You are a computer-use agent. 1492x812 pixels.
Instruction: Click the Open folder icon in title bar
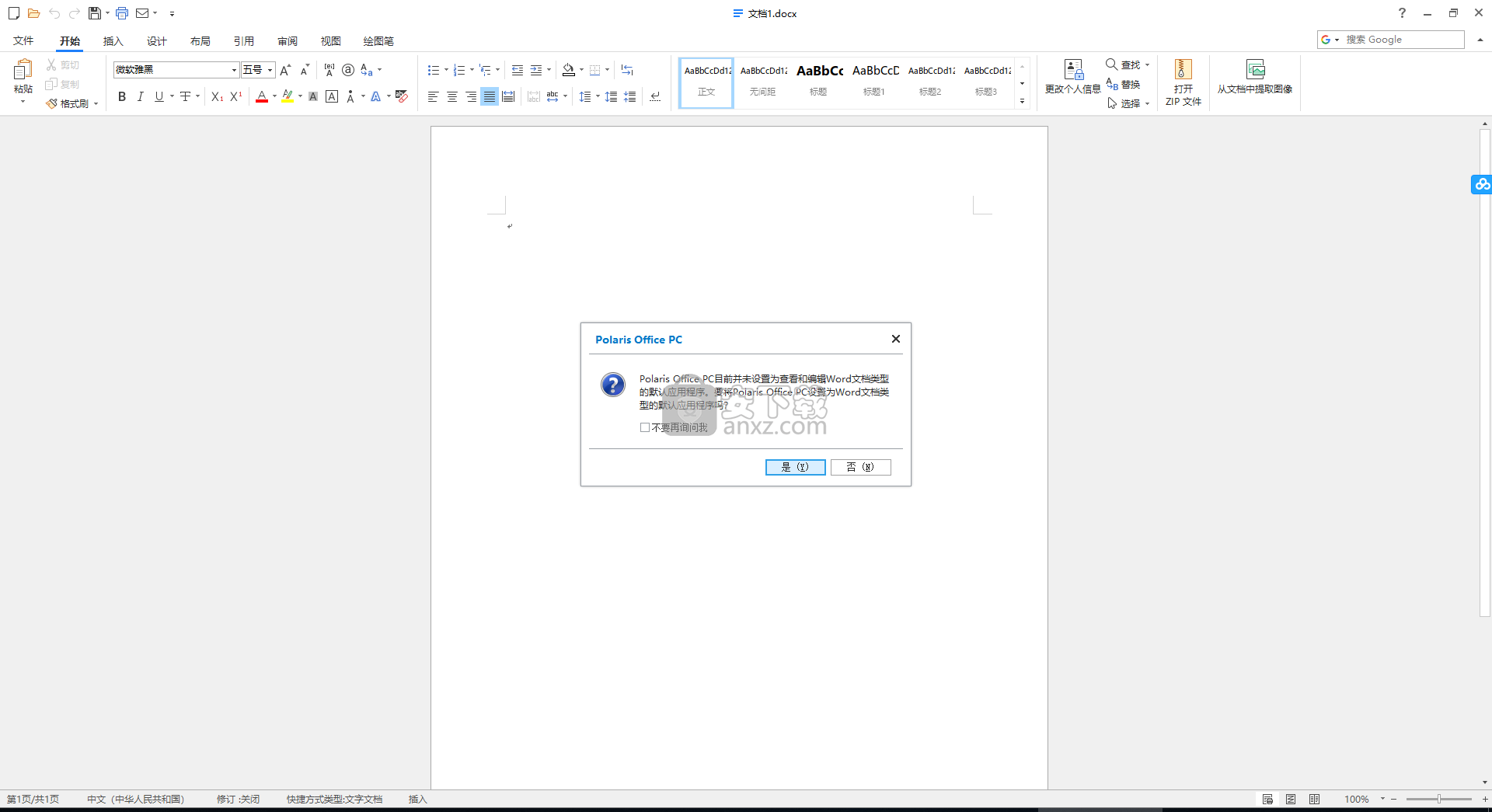[x=33, y=13]
